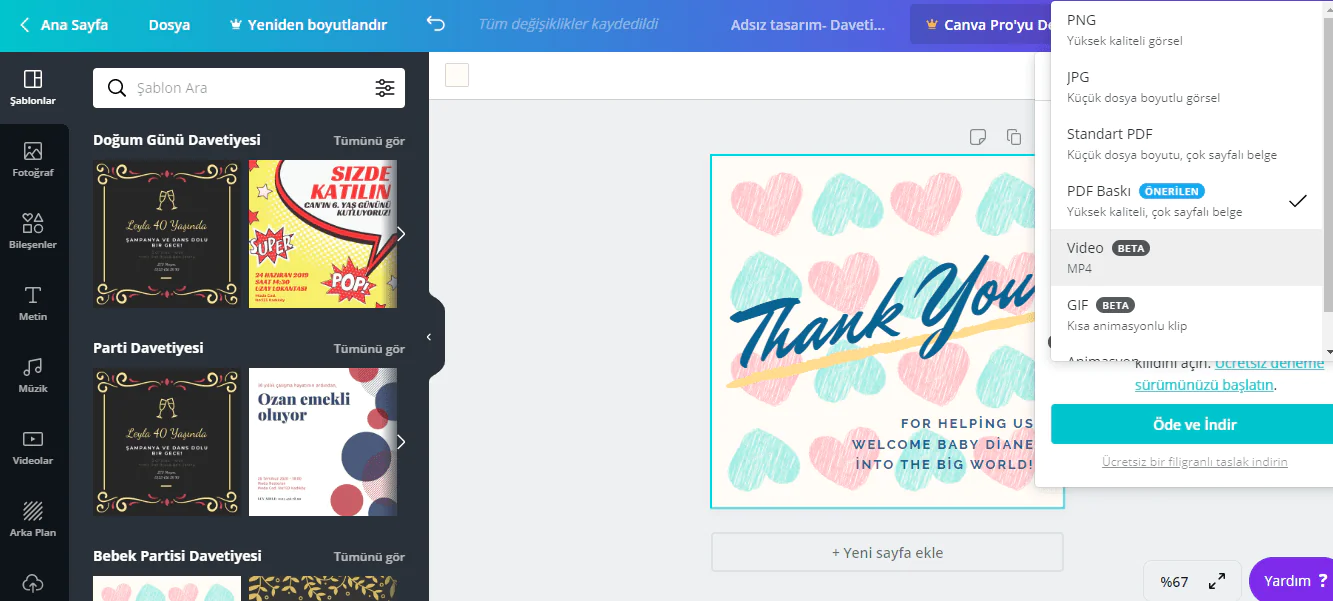Image resolution: width=1333 pixels, height=601 pixels.
Task: Collapse the templates side panel
Action: (428, 337)
